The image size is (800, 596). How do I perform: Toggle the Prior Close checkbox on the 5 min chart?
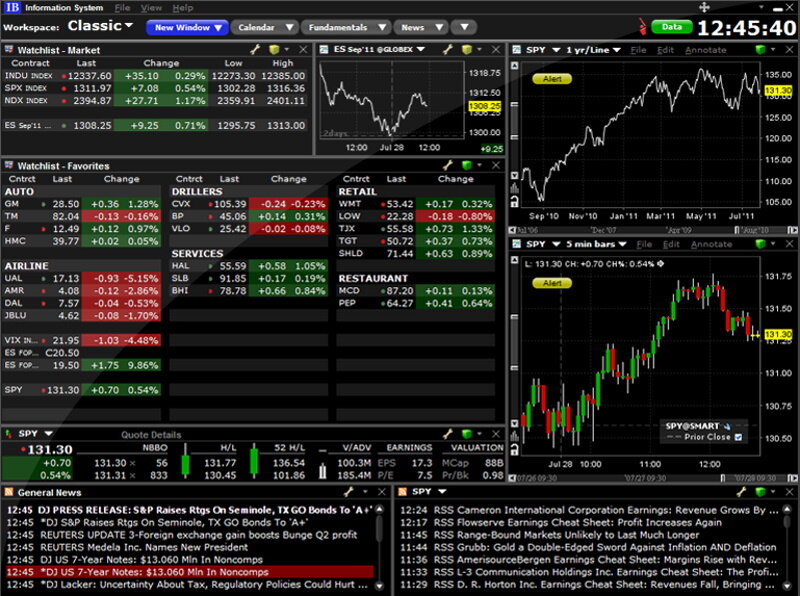coord(740,437)
